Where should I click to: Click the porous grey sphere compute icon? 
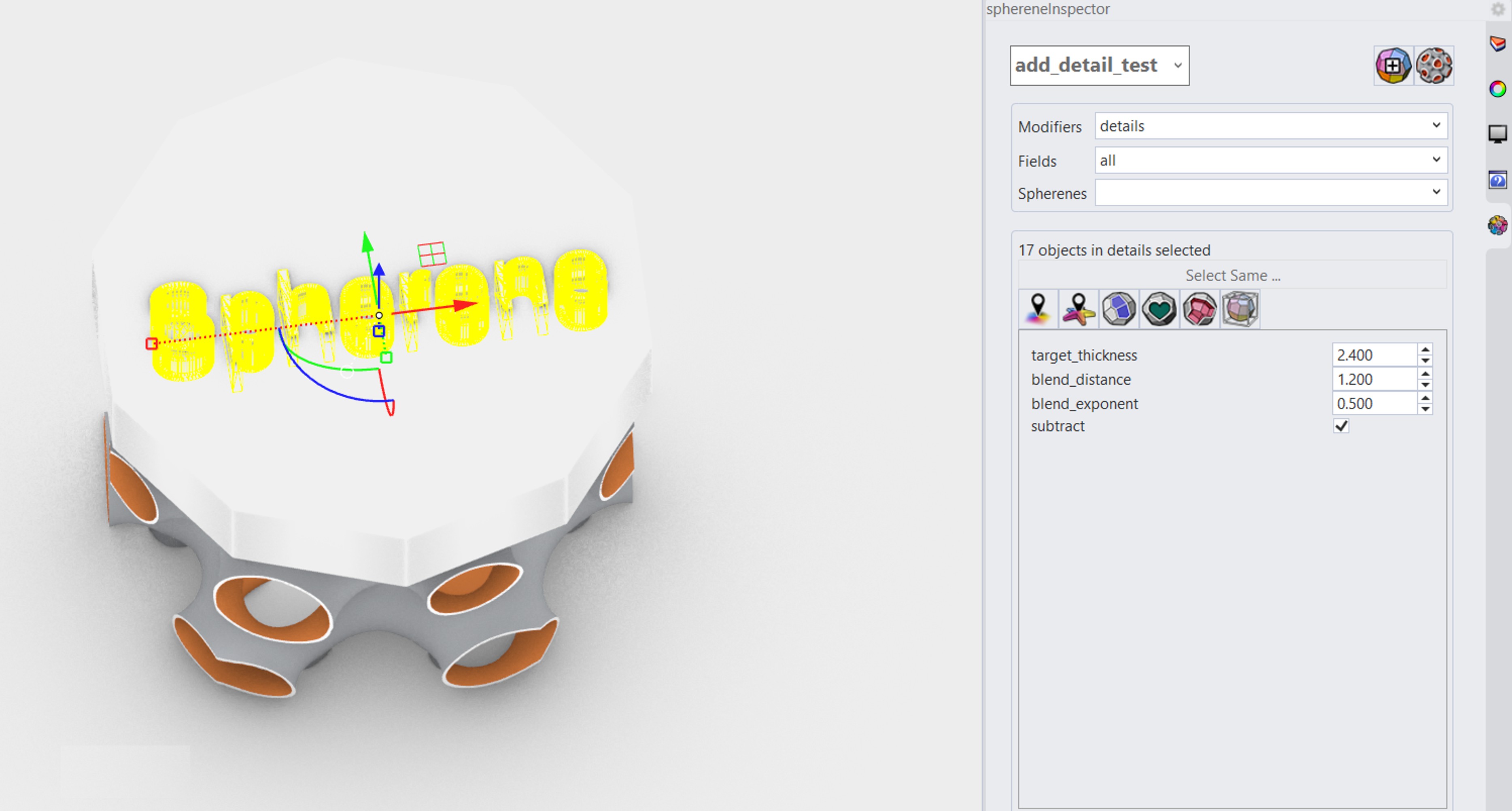click(1433, 66)
